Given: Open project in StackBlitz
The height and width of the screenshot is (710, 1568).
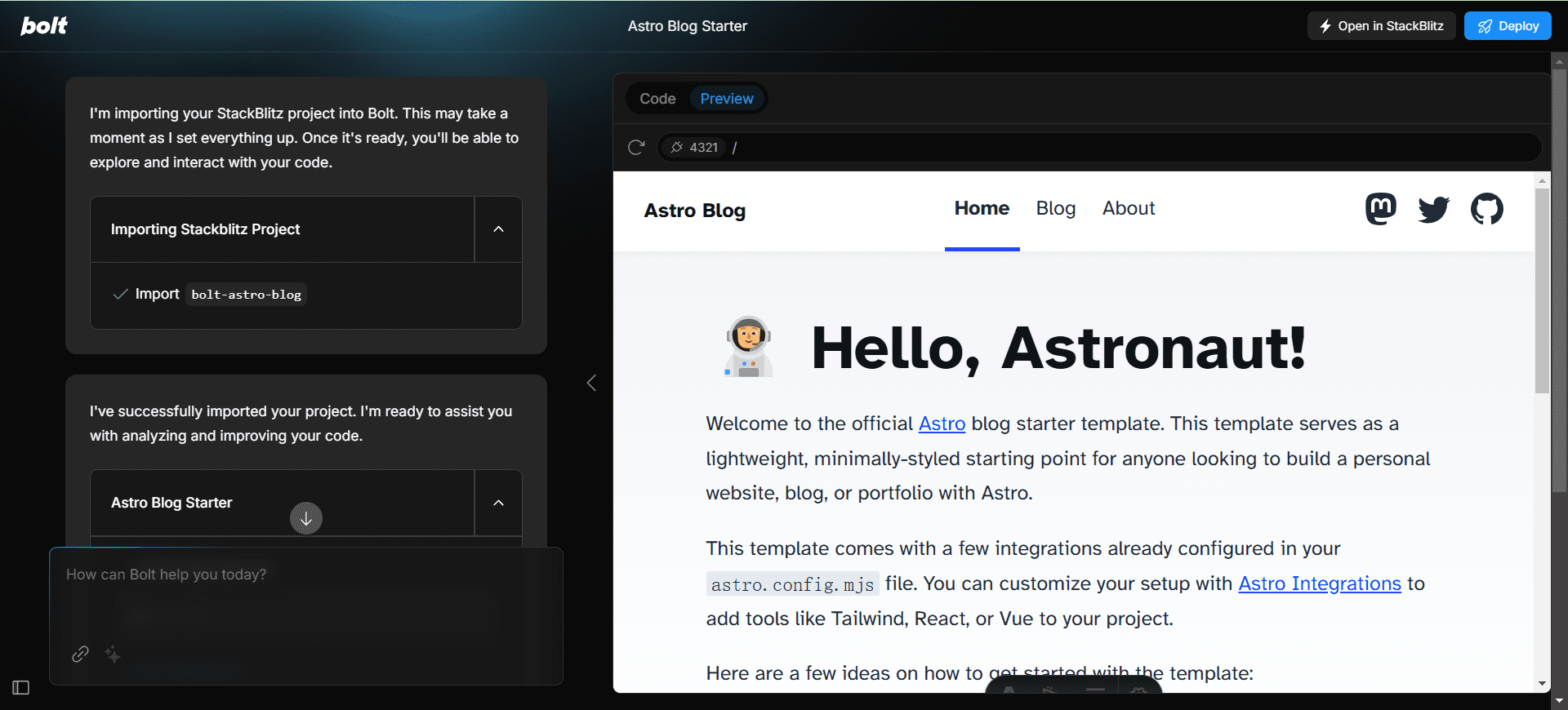Looking at the screenshot, I should click(x=1381, y=26).
